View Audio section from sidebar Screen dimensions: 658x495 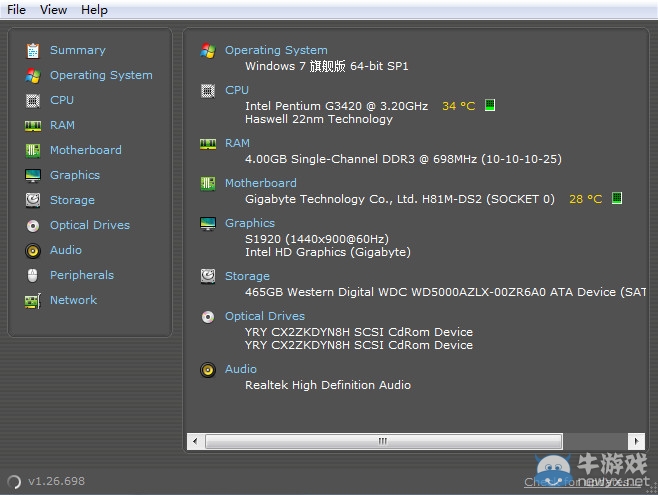click(66, 250)
